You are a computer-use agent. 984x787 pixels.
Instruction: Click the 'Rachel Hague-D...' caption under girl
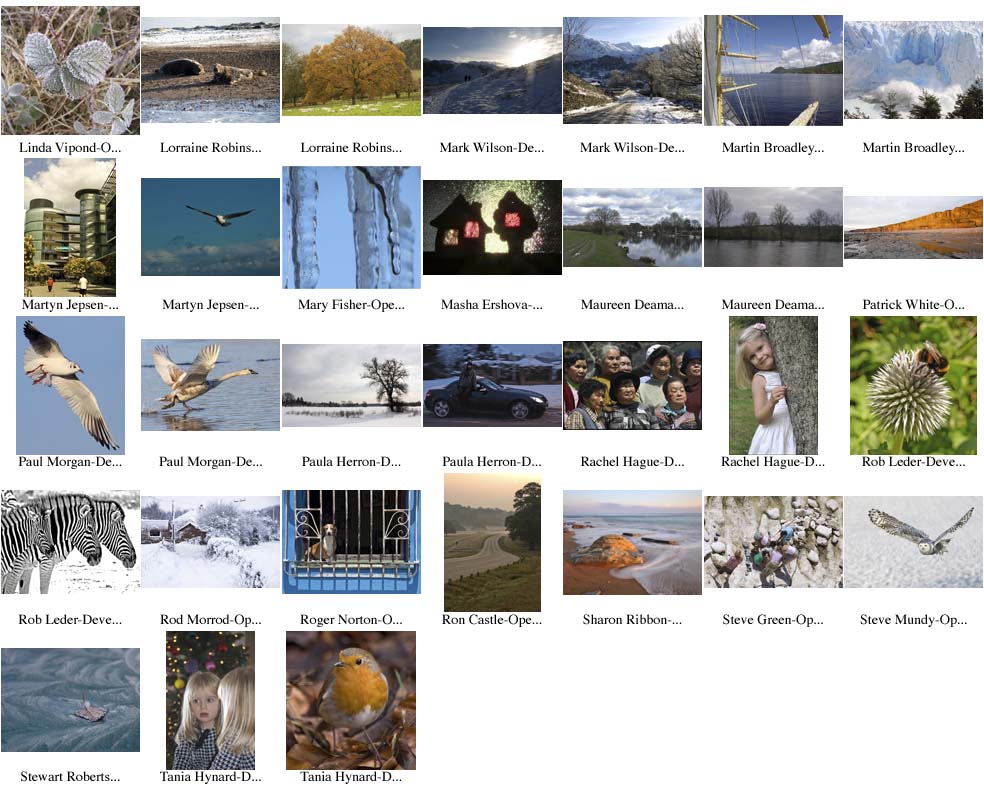pyautogui.click(x=773, y=461)
